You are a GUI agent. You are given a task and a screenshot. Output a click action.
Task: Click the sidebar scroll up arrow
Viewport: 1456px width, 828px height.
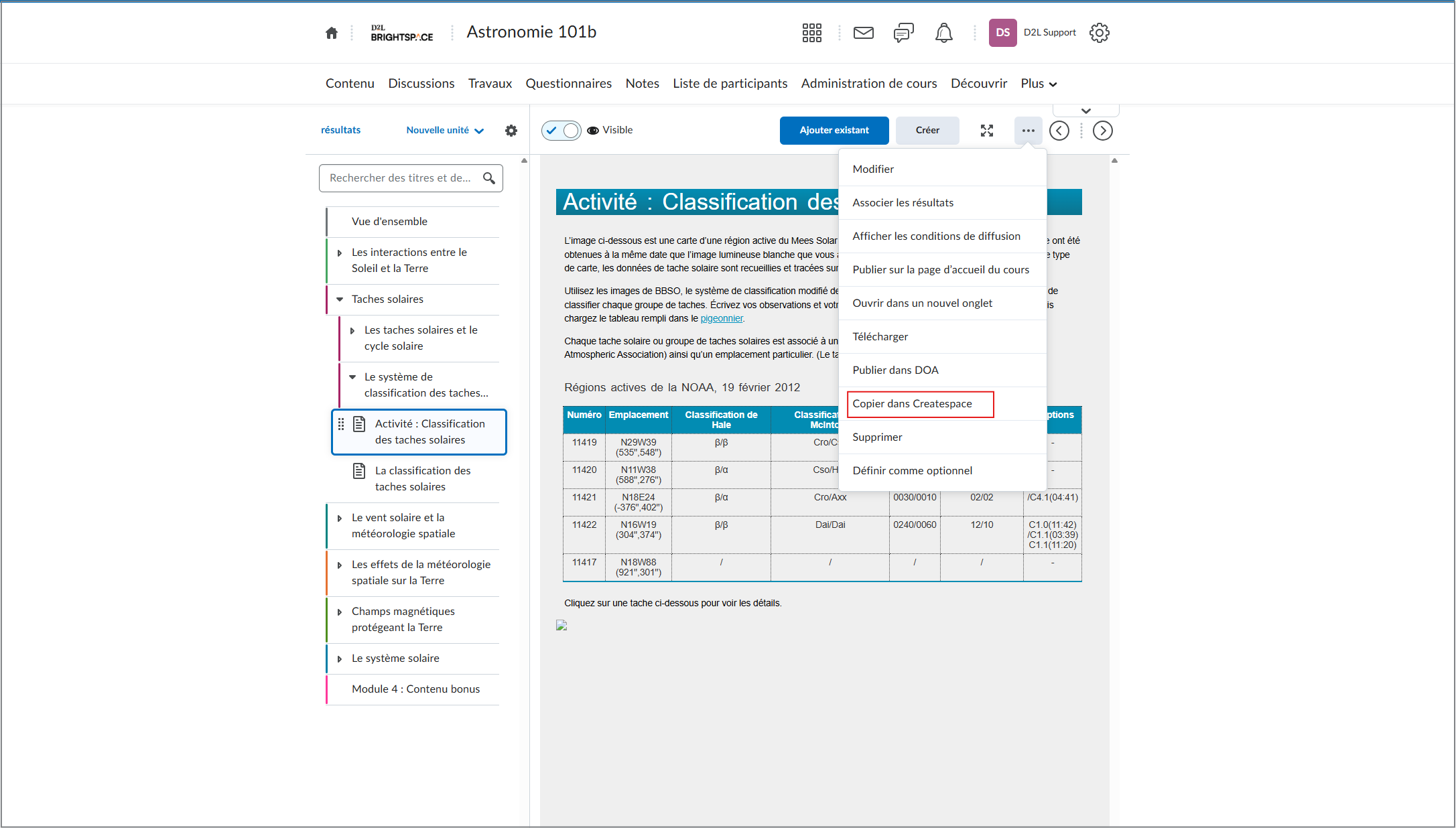coord(525,161)
